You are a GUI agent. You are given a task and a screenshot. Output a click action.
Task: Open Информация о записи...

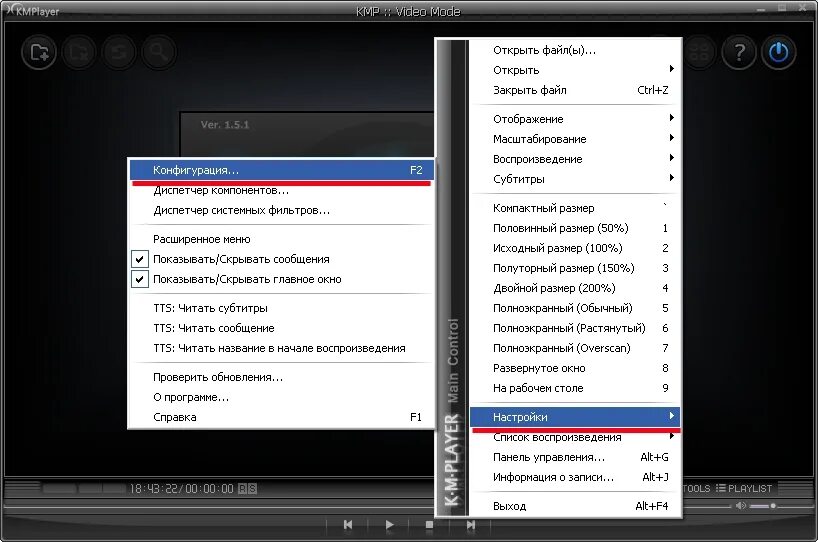tap(575, 477)
